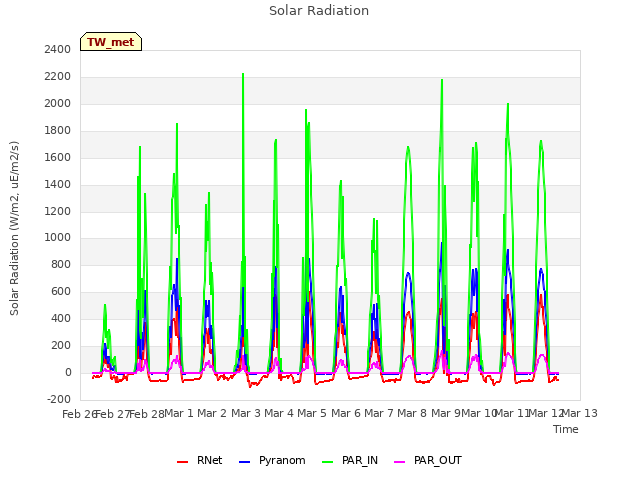The height and width of the screenshot is (480, 640).
Task: Click the blue Pyranom legend swatch
Action: click(x=244, y=462)
